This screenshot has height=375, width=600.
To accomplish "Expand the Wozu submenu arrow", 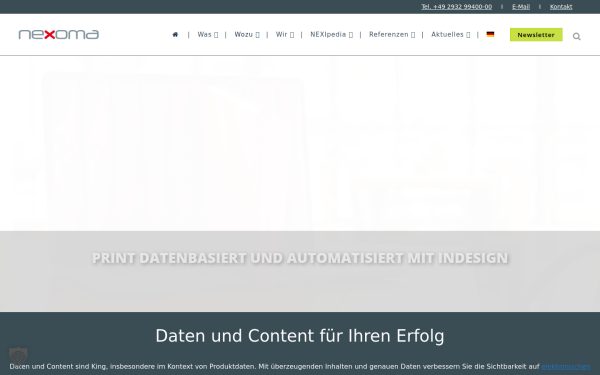I will click(258, 35).
